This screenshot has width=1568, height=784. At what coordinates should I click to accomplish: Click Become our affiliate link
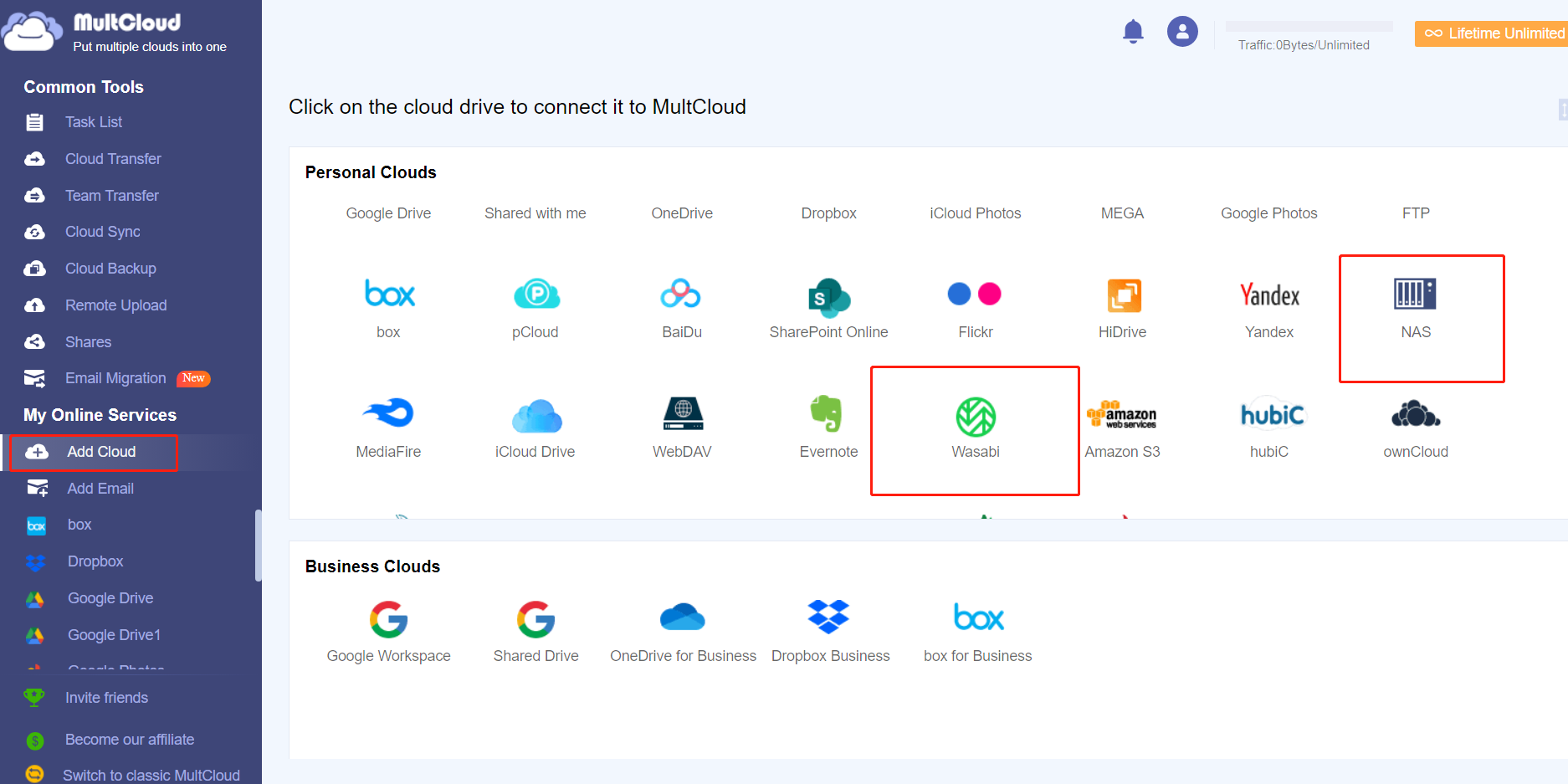130,740
